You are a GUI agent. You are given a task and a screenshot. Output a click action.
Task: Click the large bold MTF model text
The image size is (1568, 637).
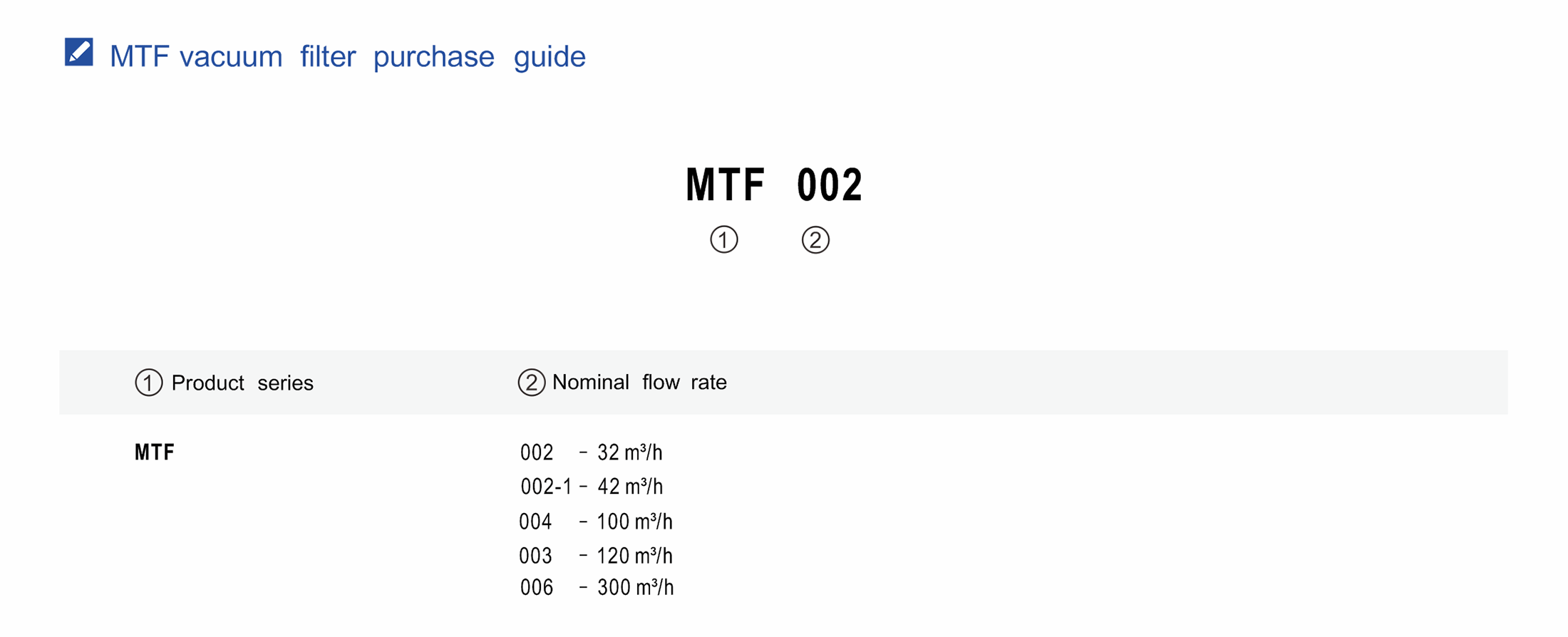pos(725,185)
